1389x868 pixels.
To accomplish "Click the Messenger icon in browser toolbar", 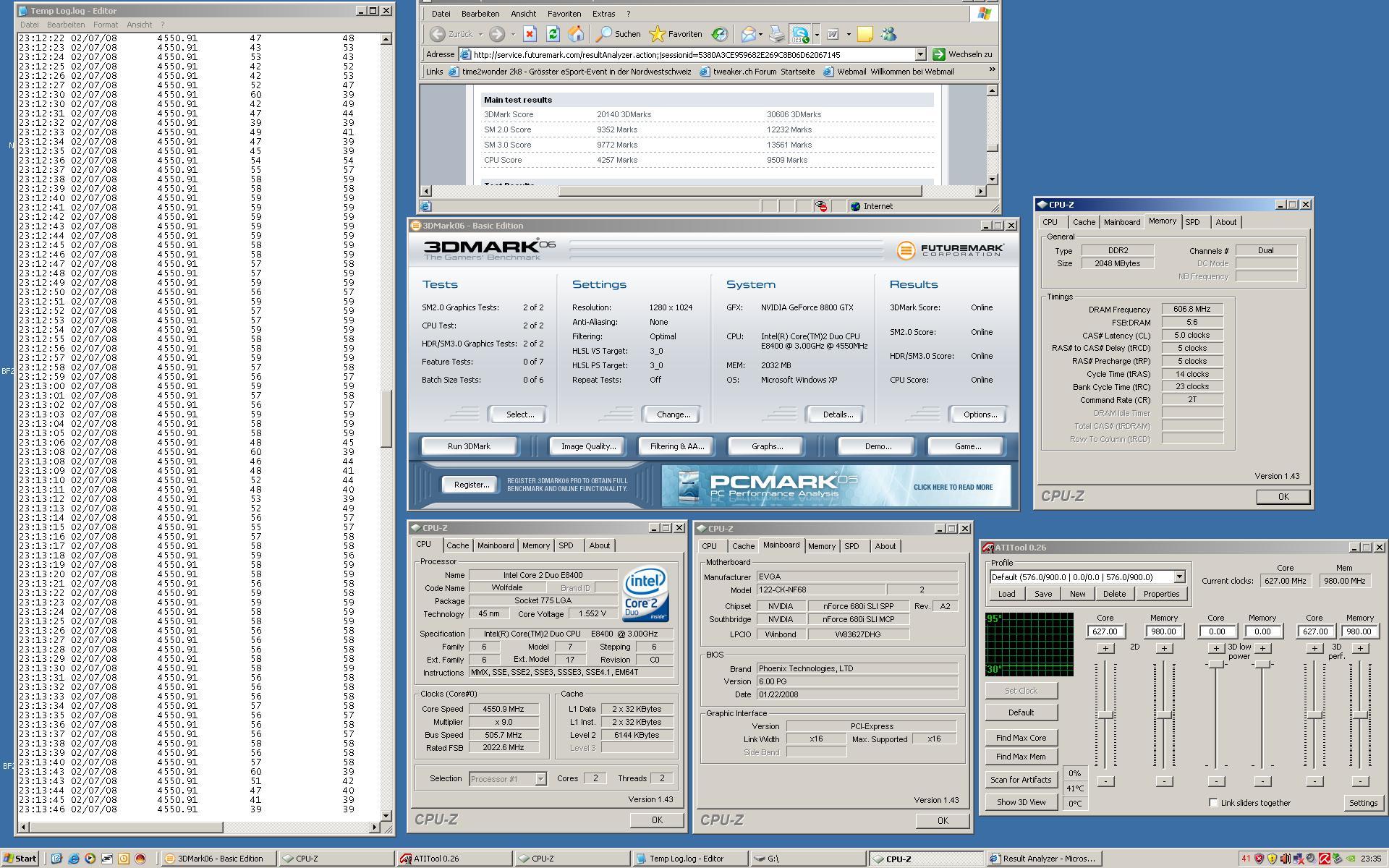I will coord(888,34).
